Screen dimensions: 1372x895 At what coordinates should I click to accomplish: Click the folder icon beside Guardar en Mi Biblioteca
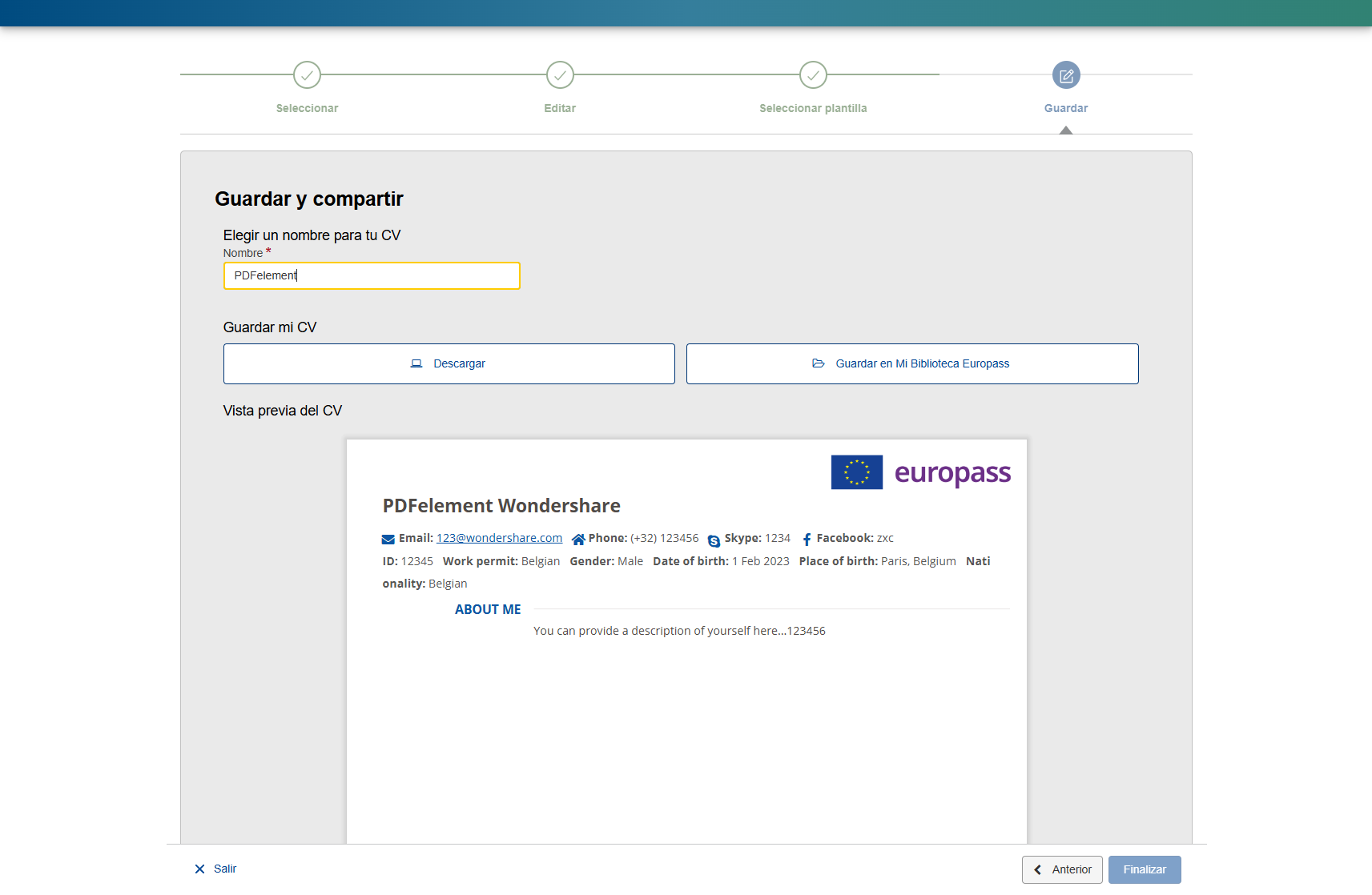tap(819, 363)
